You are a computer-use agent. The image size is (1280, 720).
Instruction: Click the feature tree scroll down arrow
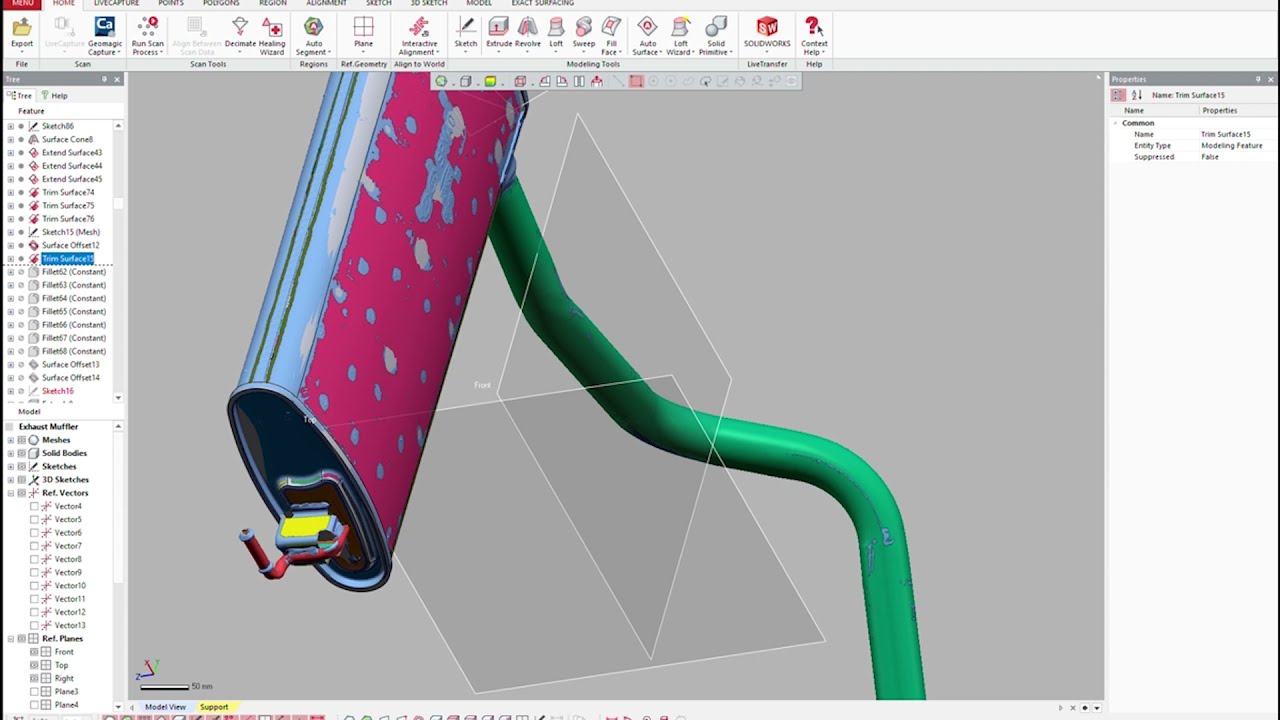pyautogui.click(x=118, y=398)
